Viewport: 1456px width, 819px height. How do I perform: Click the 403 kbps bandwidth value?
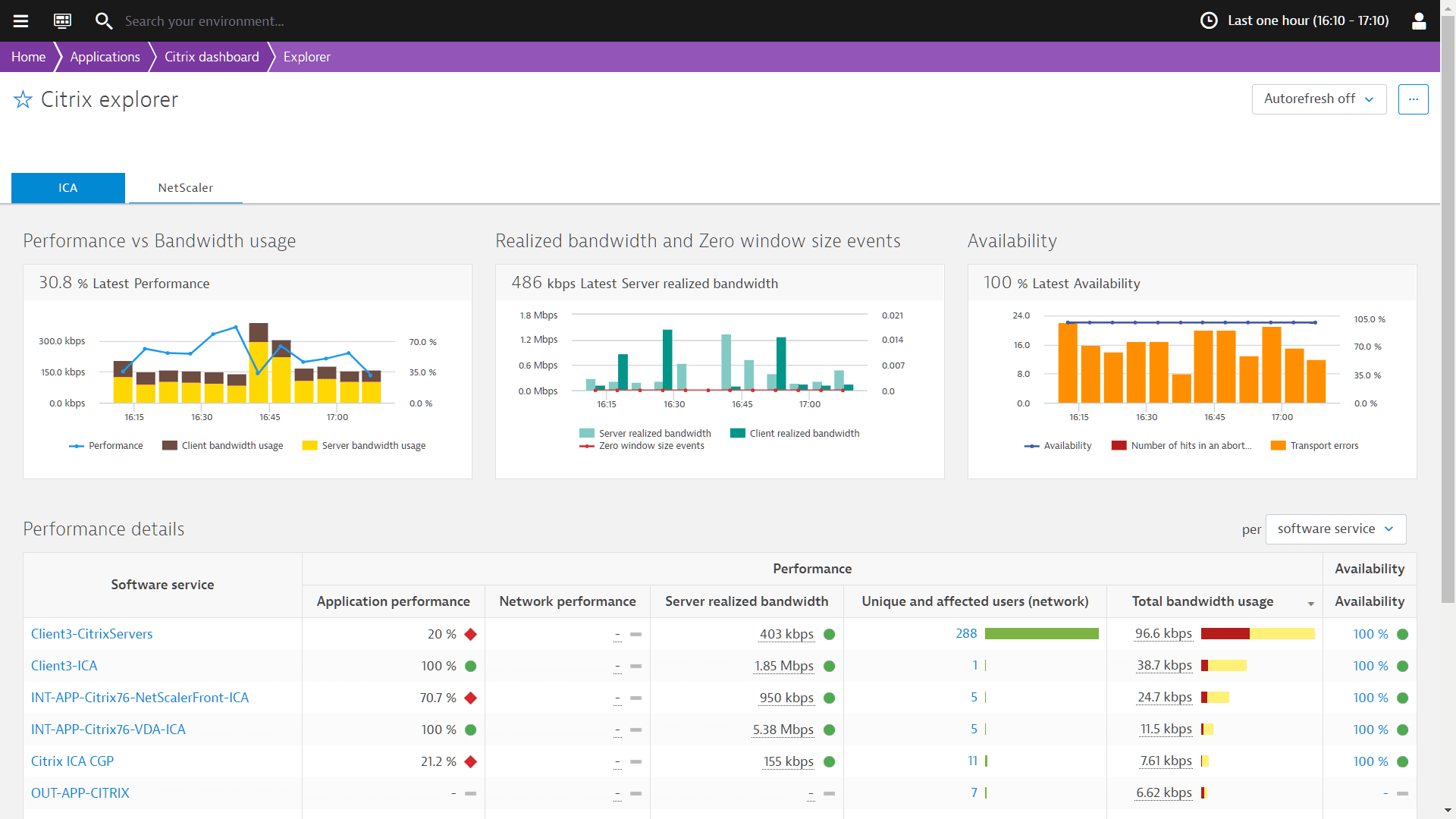click(x=786, y=634)
